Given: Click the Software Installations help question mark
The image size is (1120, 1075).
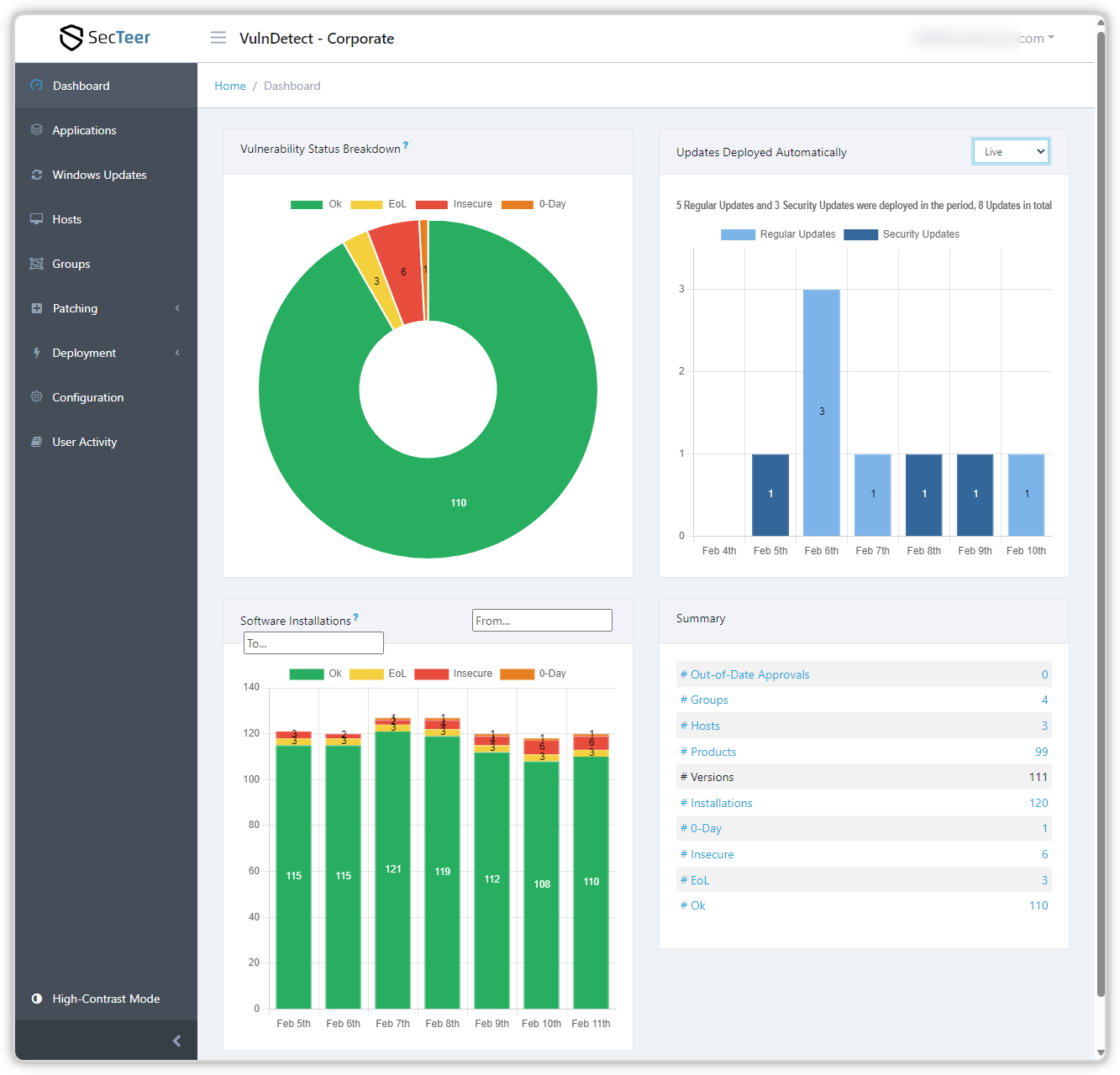Looking at the screenshot, I should (356, 617).
